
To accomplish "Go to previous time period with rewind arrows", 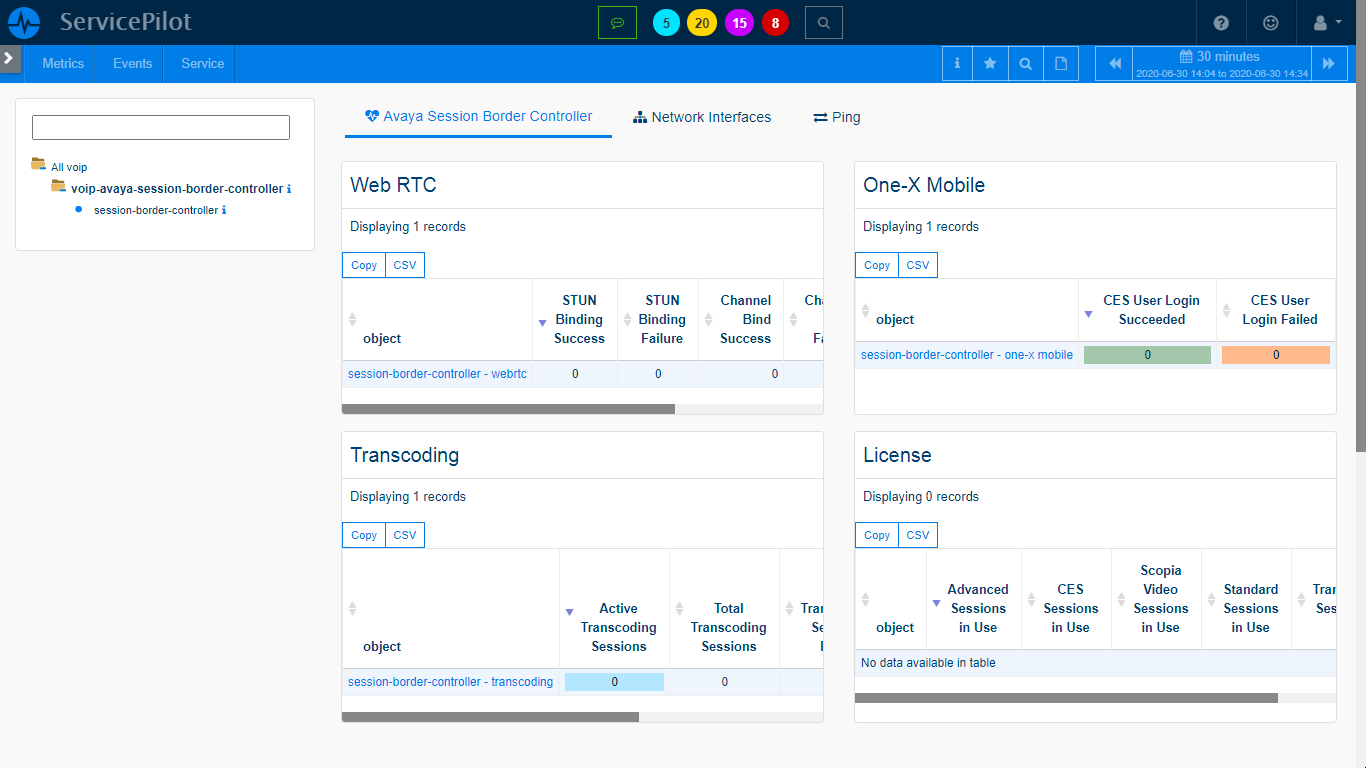I will point(1115,64).
